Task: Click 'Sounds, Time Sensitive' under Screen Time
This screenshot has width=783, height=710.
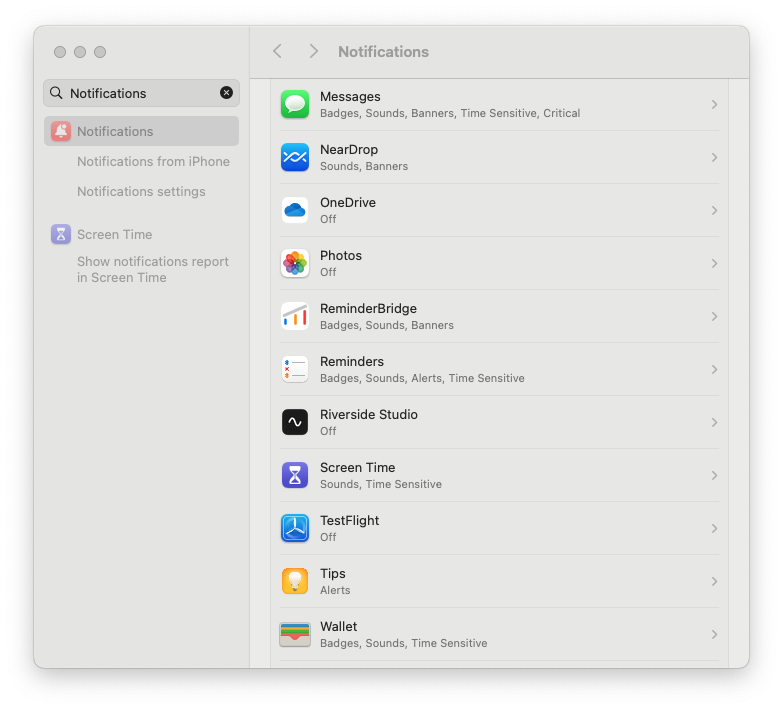Action: coord(381,484)
